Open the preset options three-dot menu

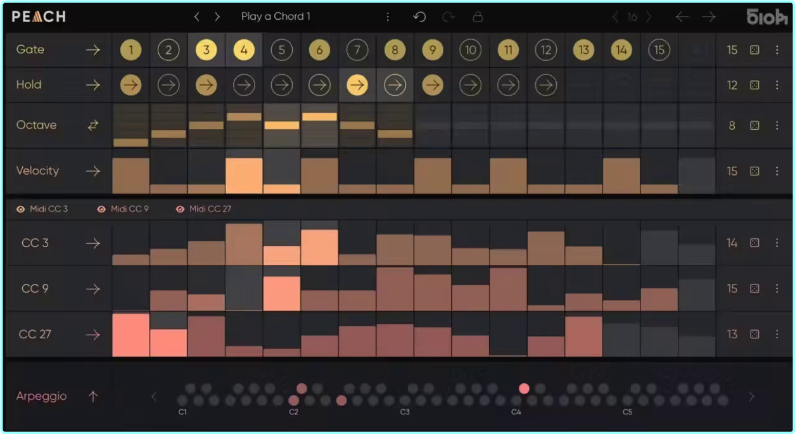point(388,17)
